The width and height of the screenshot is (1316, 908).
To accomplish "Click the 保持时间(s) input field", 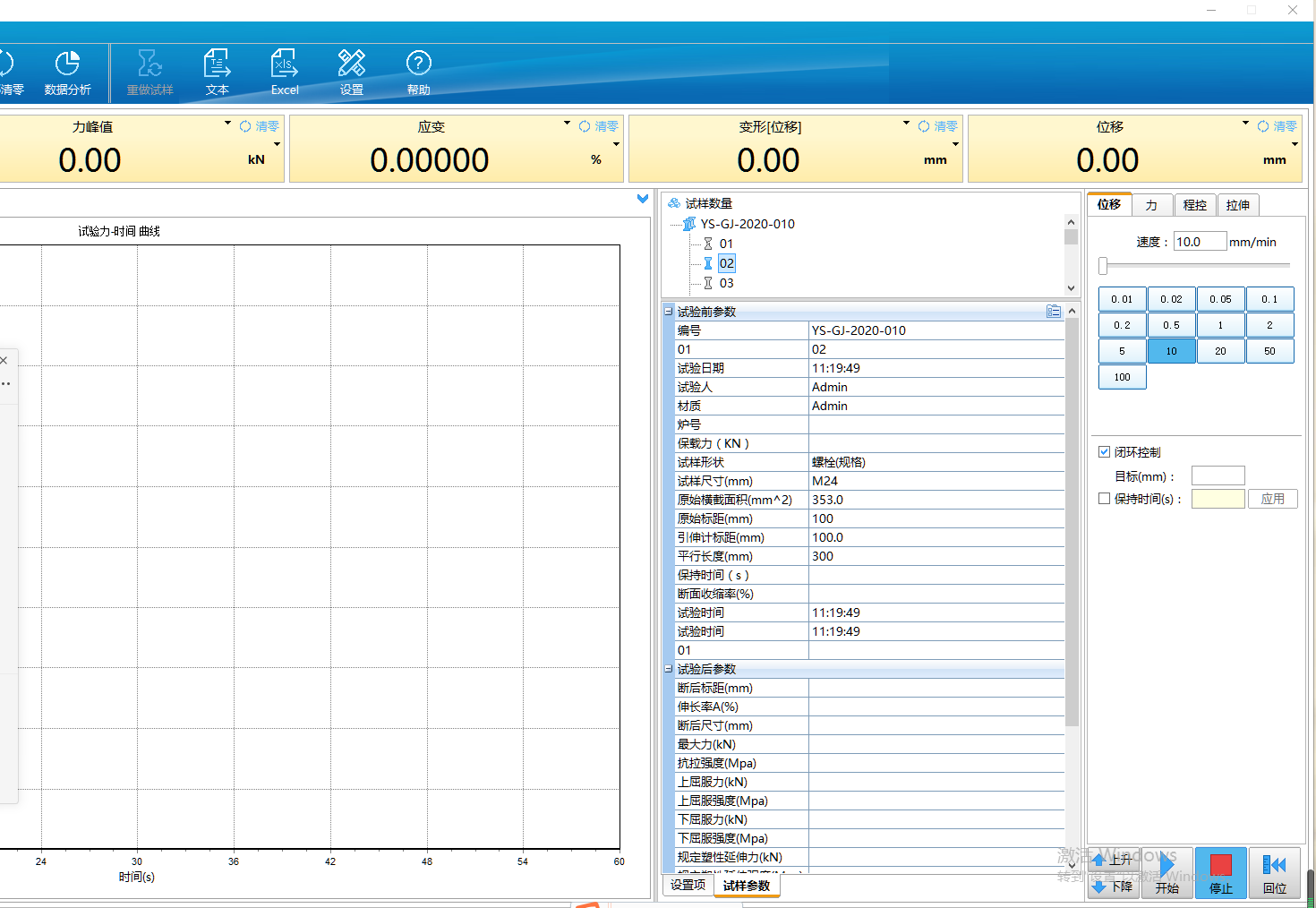I will pos(1218,499).
